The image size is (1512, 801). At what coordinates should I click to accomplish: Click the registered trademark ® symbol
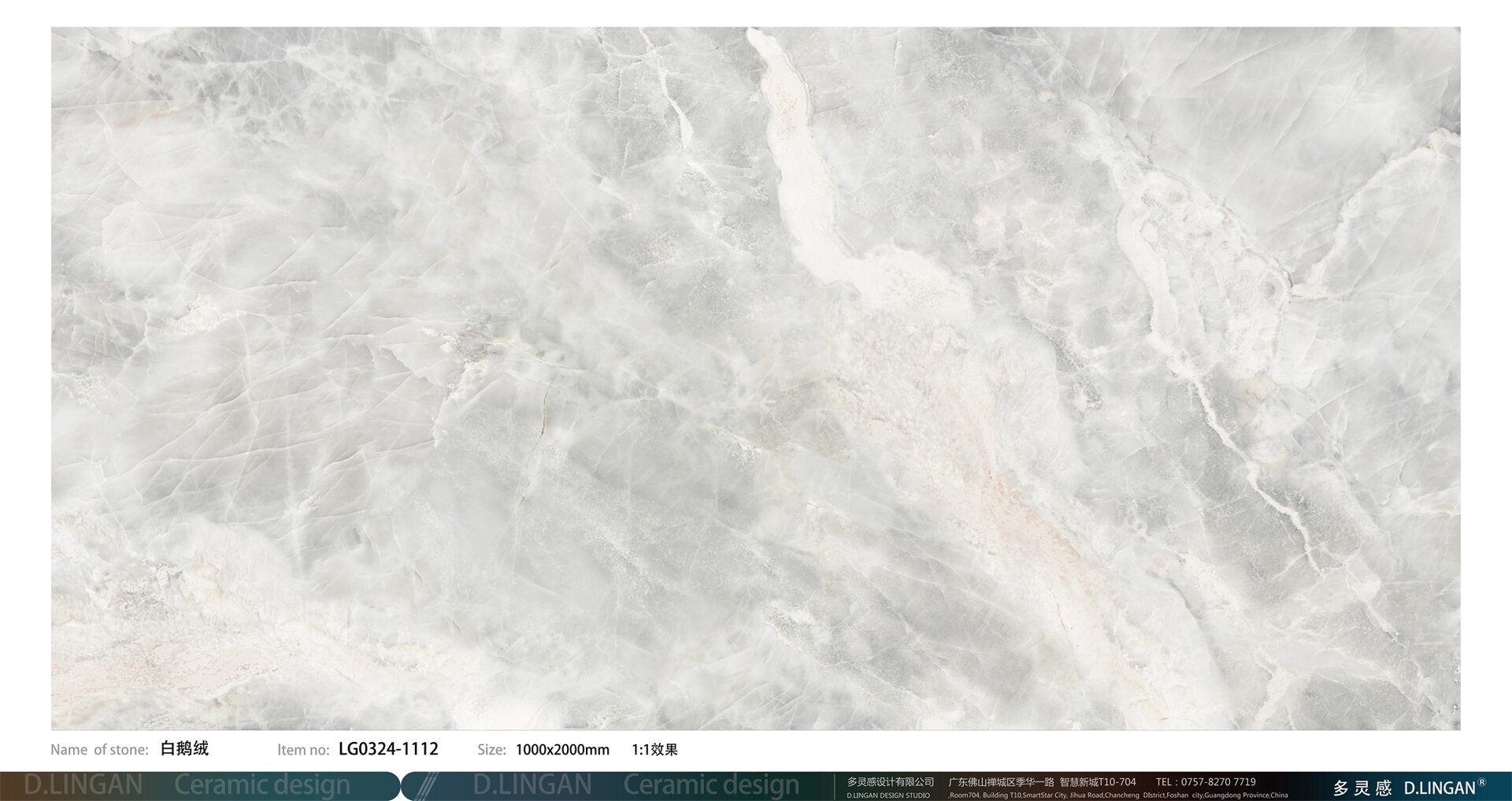pos(1481,783)
